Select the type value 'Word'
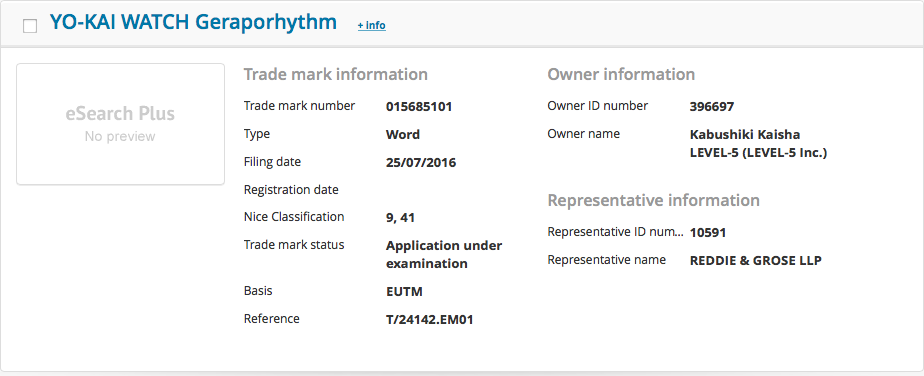The height and width of the screenshot is (376, 924). tap(403, 134)
